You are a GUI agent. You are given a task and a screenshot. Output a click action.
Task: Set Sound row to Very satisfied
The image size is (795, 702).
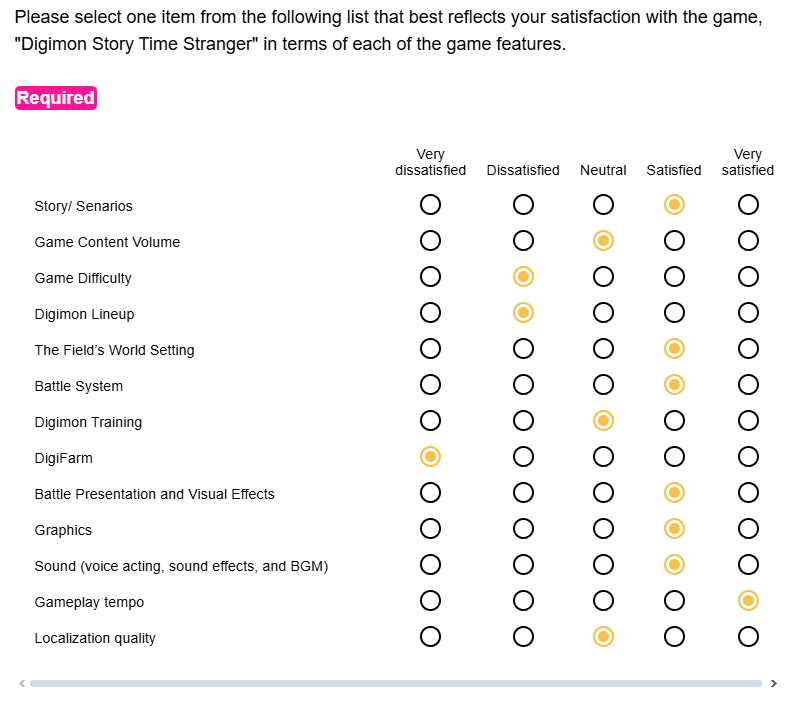tap(748, 565)
